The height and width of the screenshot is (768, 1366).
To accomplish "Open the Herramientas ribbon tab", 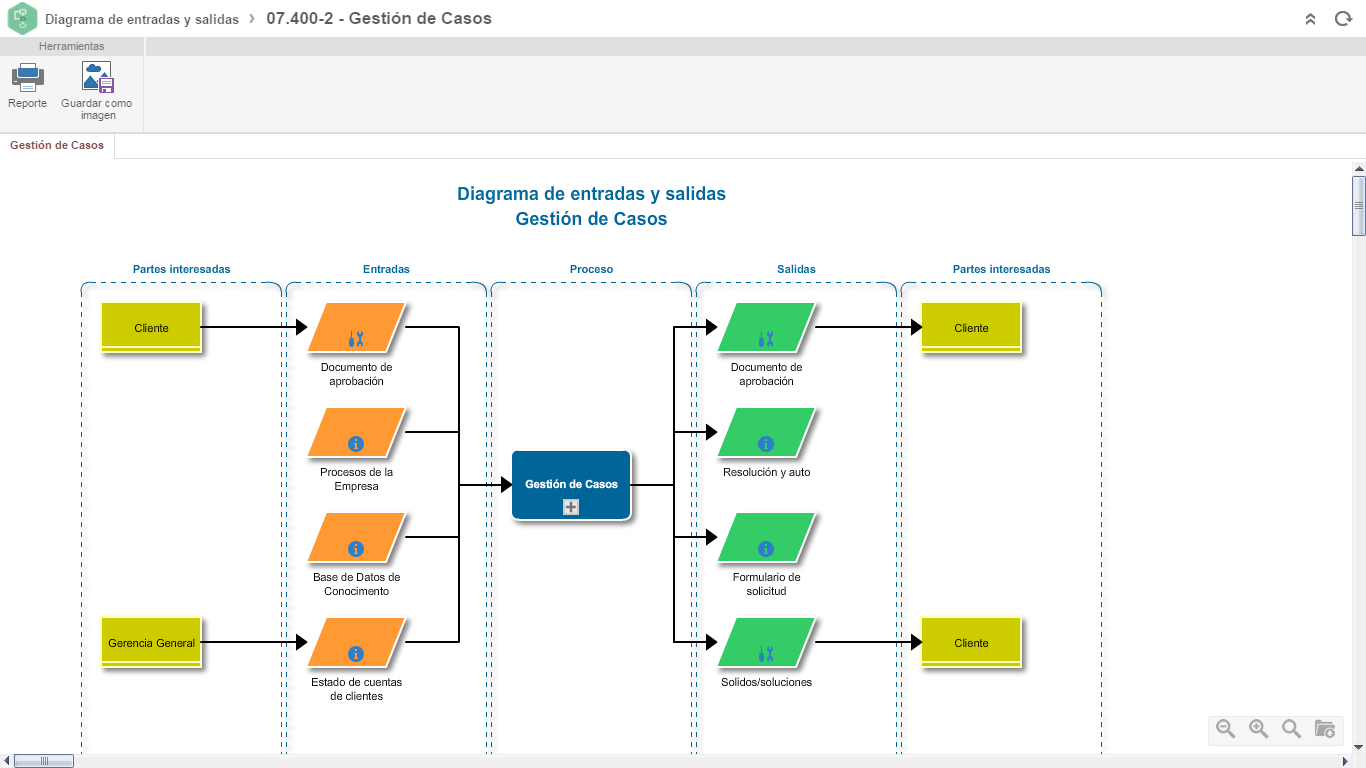I will click(x=72, y=46).
